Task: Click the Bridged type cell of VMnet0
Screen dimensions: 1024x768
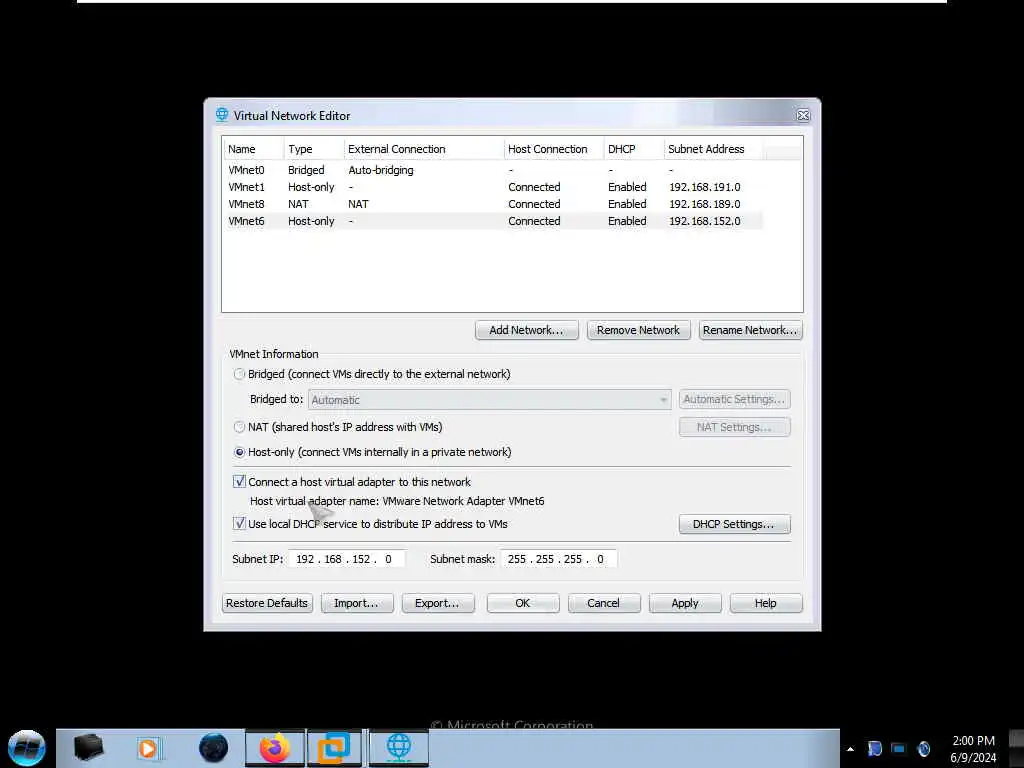Action: (x=306, y=170)
